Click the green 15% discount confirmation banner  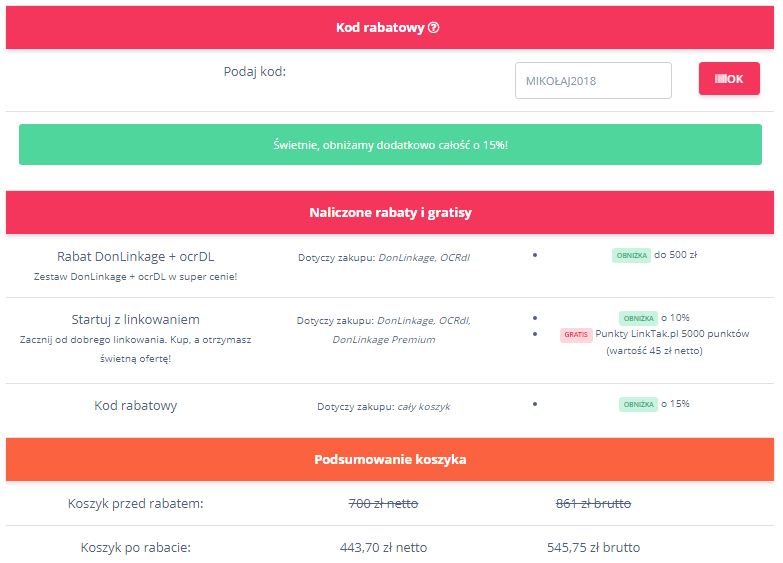390,145
